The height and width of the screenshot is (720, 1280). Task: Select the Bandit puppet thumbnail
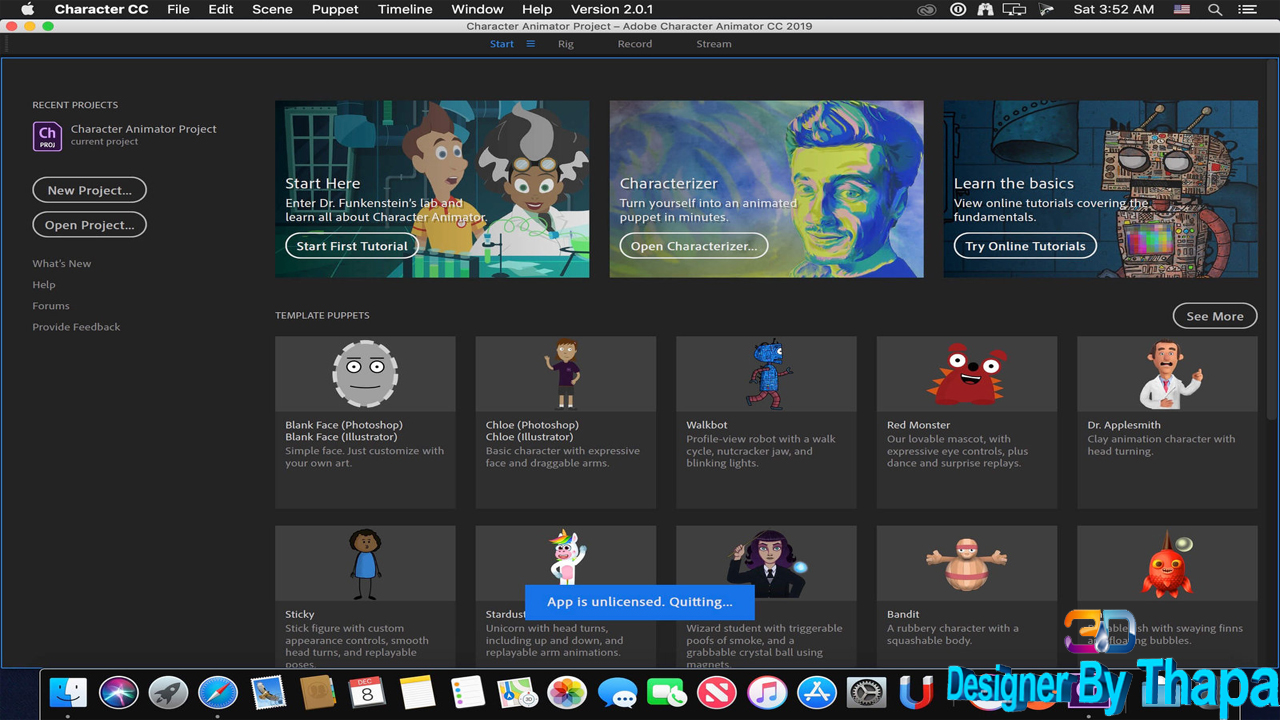967,564
